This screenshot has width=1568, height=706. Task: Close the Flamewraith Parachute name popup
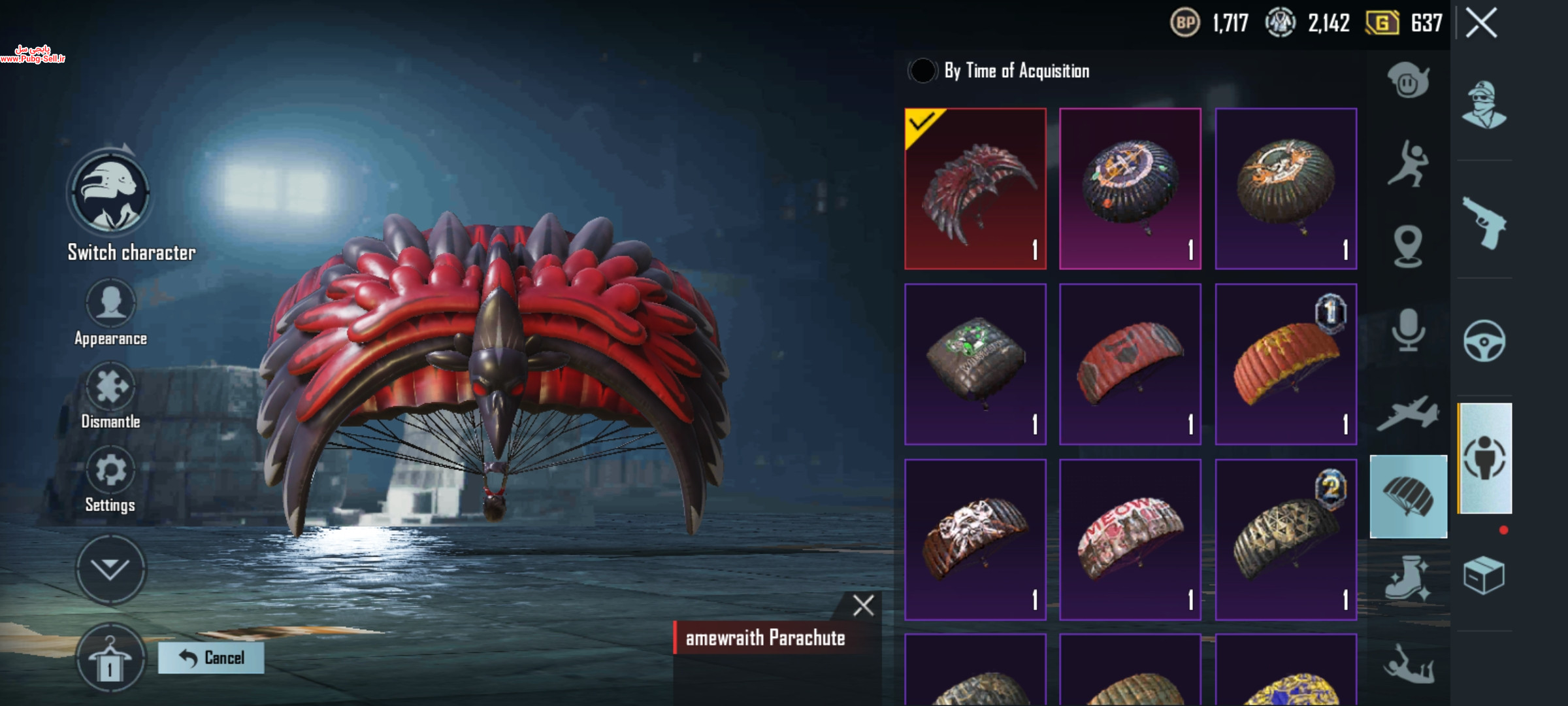[863, 605]
